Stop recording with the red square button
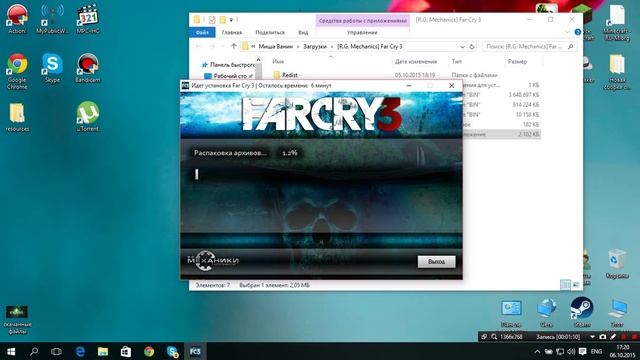Viewport: 640px width, 360px height. pyautogui.click(x=634, y=337)
